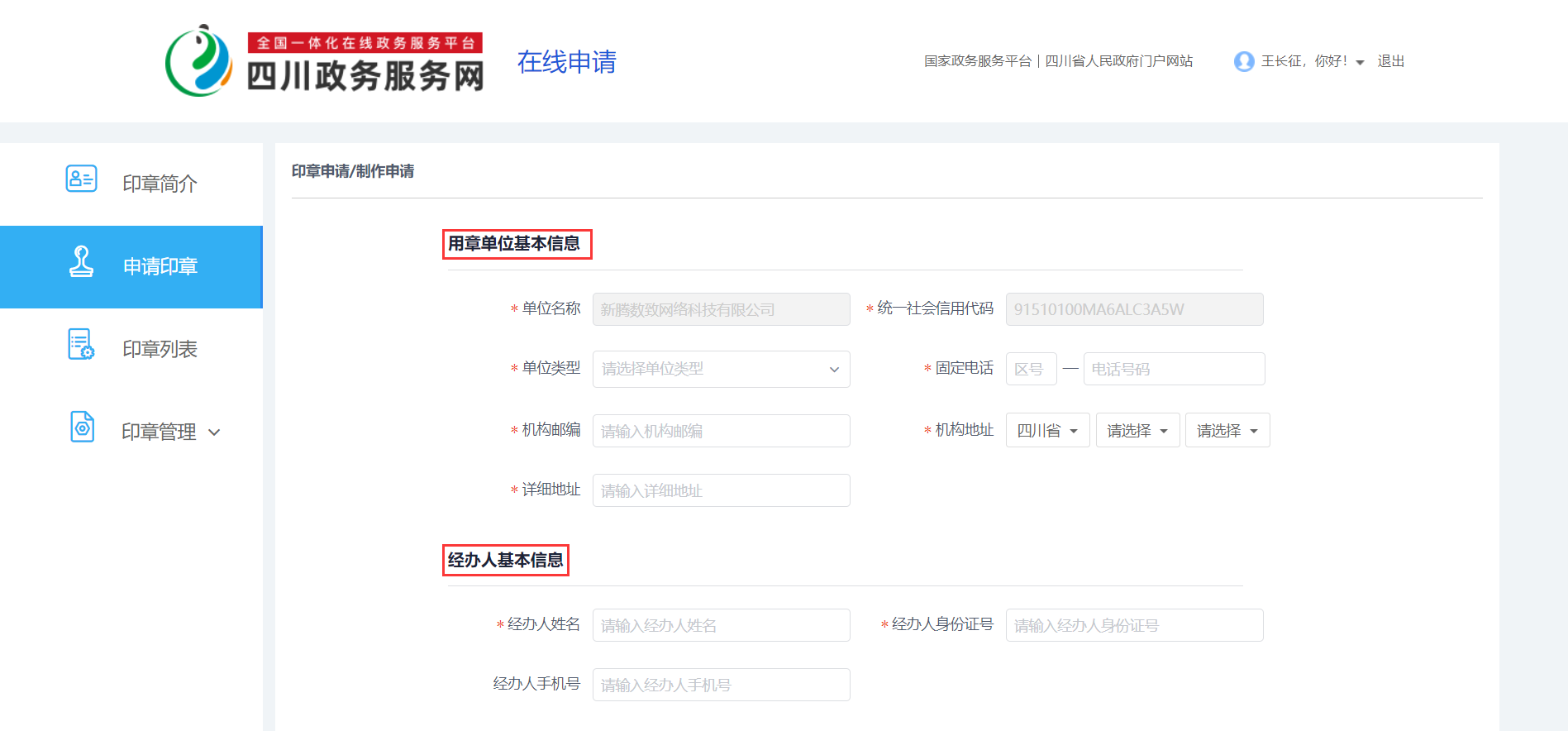Open the last district 请选择 dropdown

[x=1227, y=430]
